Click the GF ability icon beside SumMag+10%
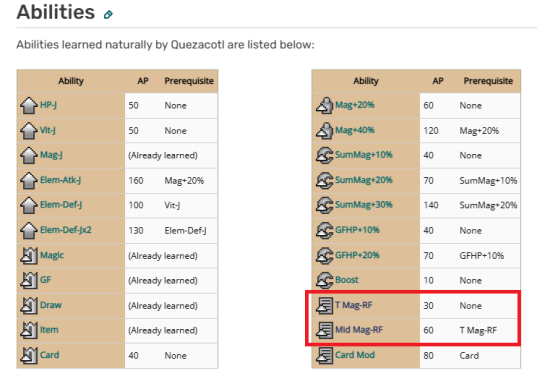The width and height of the screenshot is (537, 376). coord(324,155)
